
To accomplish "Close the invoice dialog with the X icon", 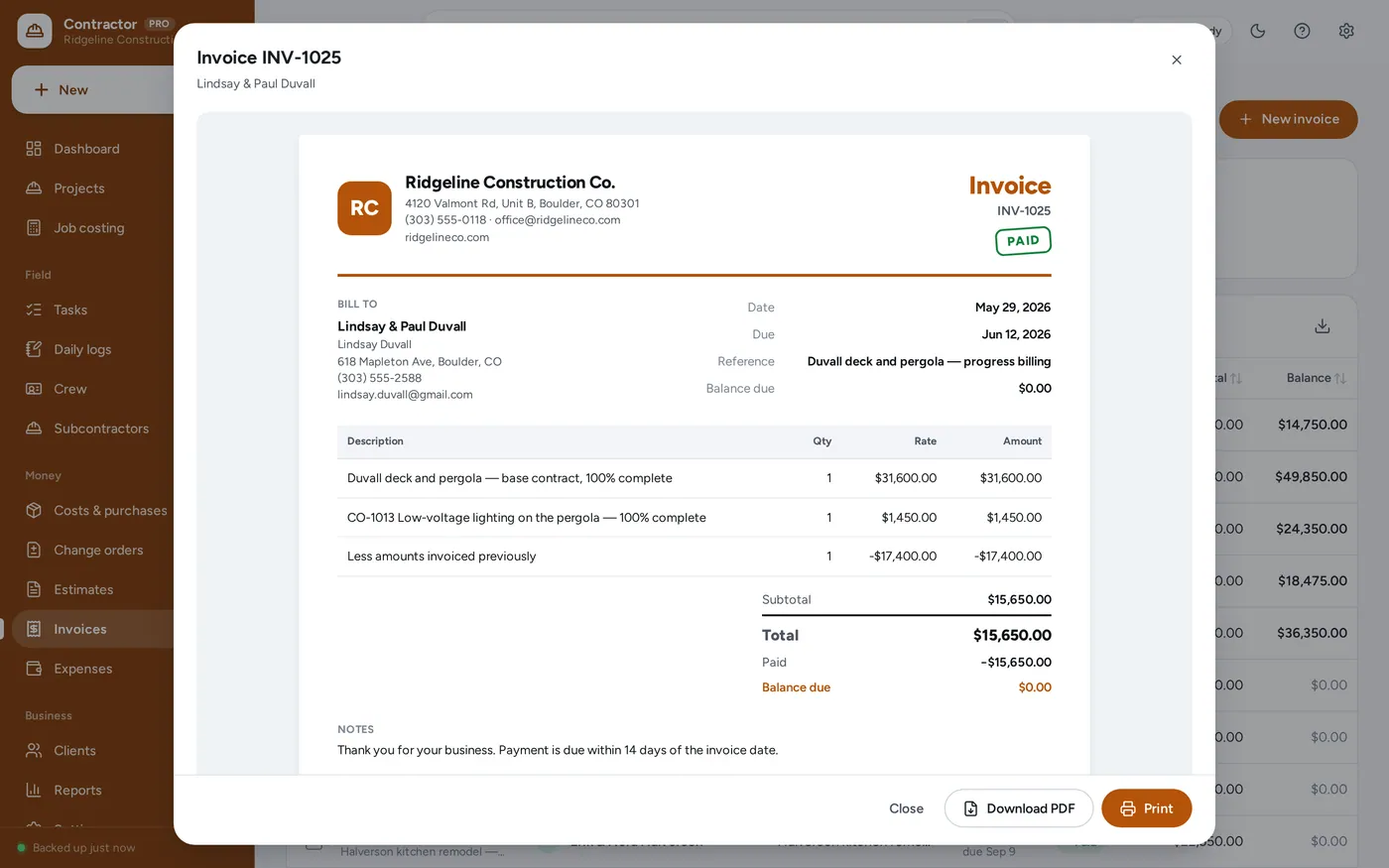I will coord(1177,60).
